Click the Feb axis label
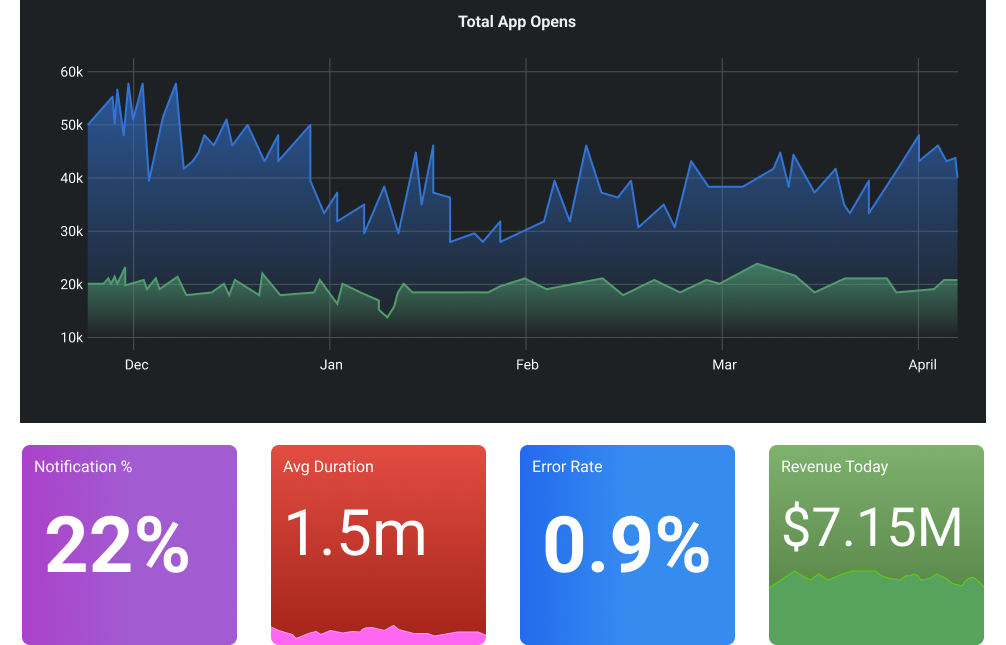Screen dimensions: 1006x645 (527, 365)
